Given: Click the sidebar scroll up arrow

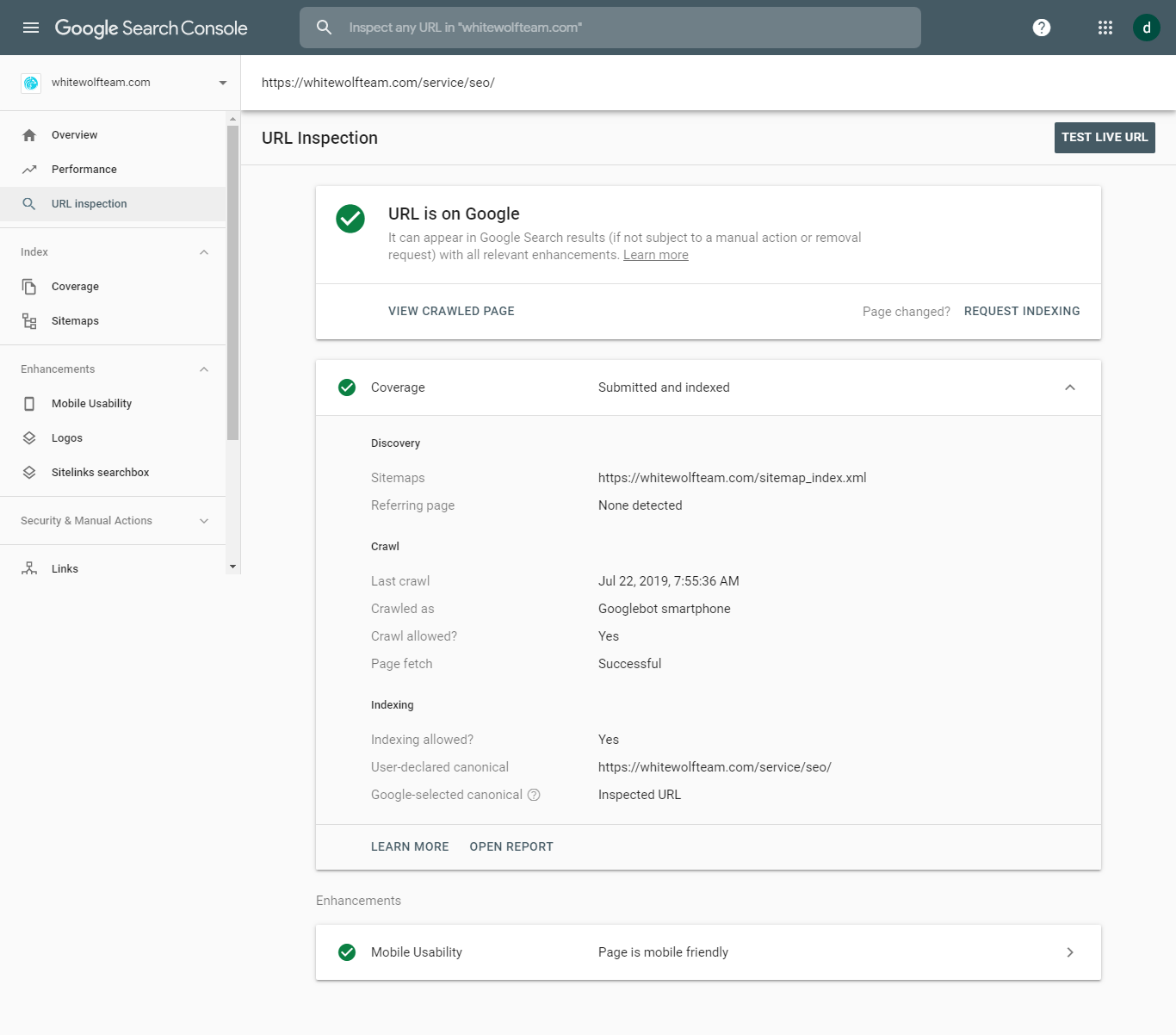Looking at the screenshot, I should (x=232, y=119).
